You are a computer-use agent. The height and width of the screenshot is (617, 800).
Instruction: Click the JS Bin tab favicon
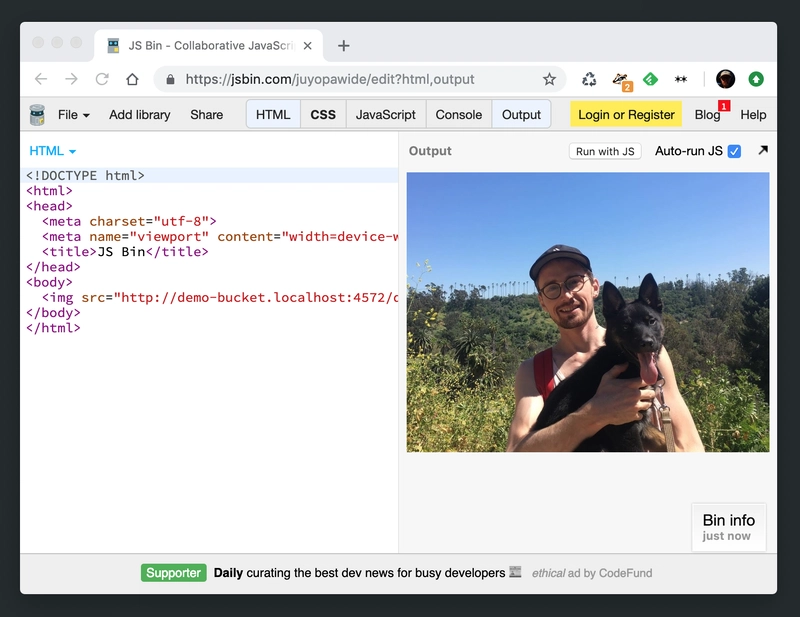tap(113, 46)
